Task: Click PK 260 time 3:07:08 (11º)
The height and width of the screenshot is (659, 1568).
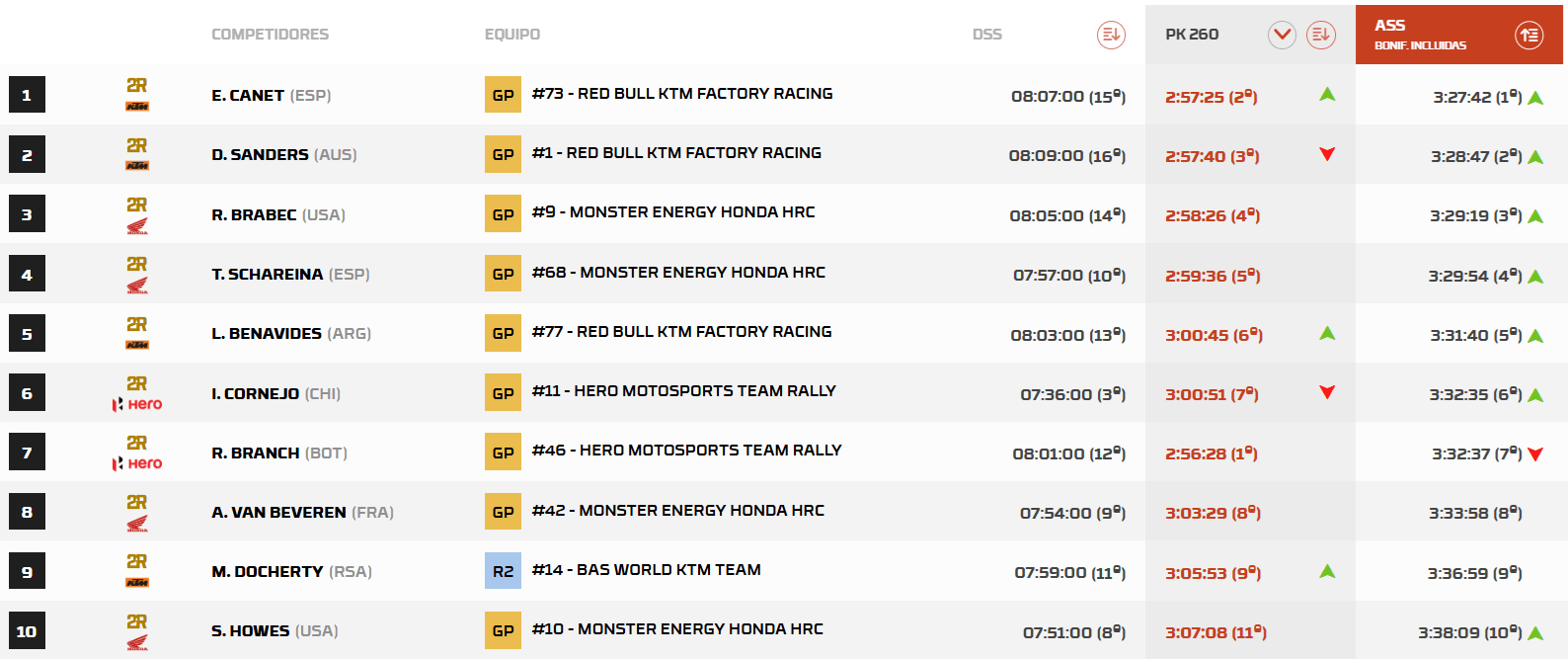Action: point(1215,632)
